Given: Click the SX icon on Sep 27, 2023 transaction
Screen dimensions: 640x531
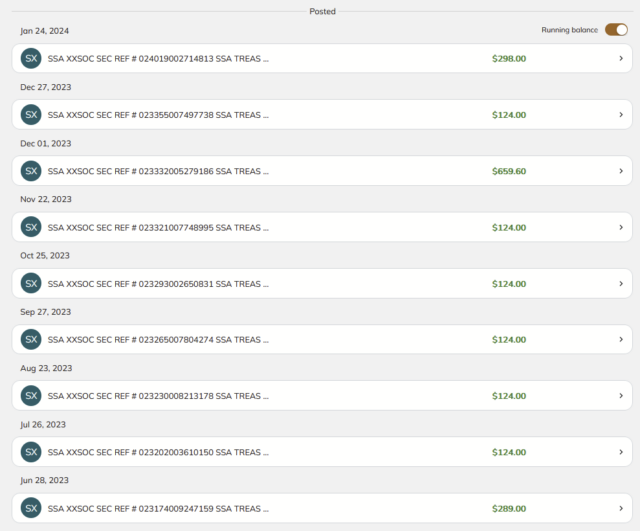Looking at the screenshot, I should (31, 340).
